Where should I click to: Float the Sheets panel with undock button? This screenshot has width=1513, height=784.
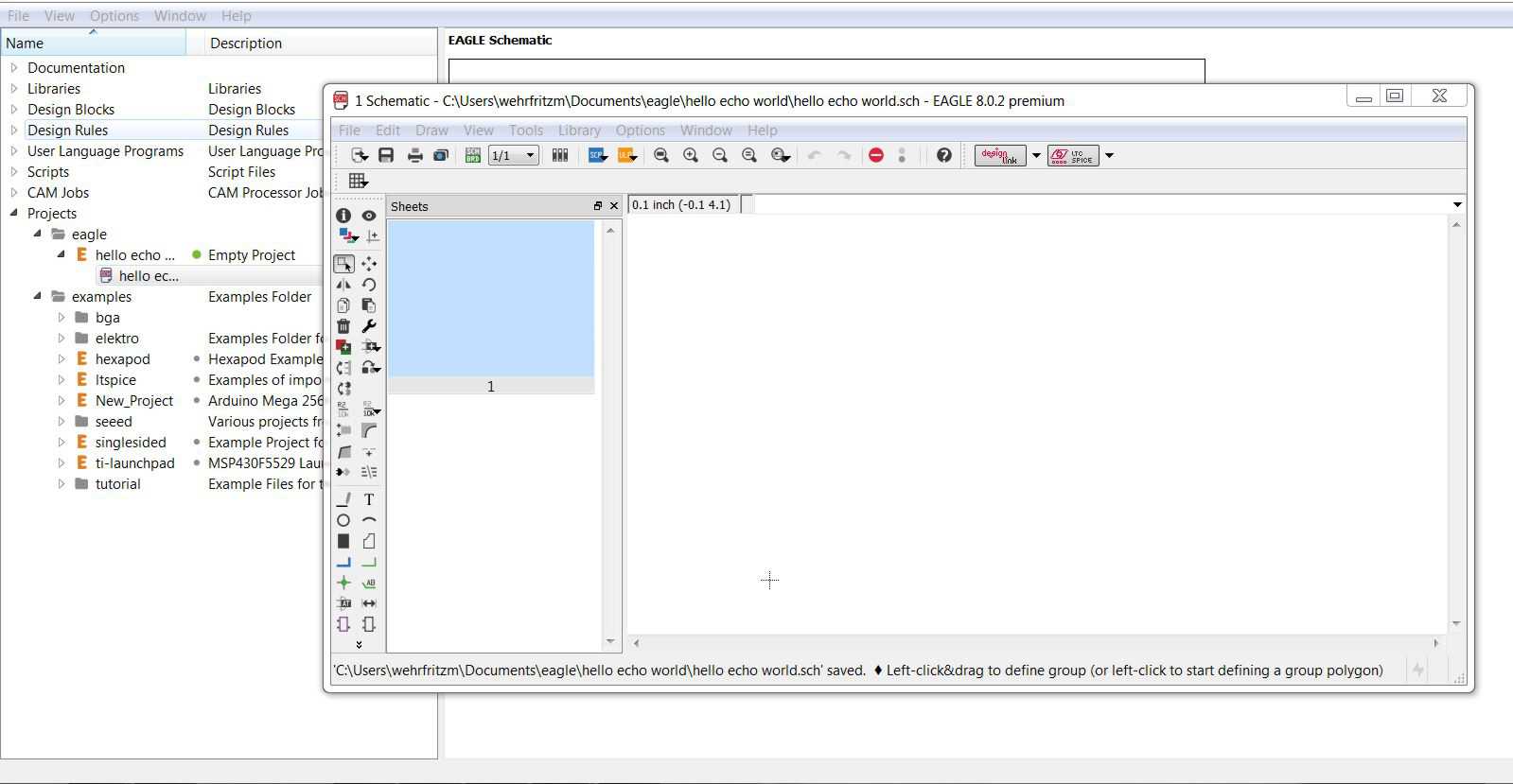tap(598, 206)
